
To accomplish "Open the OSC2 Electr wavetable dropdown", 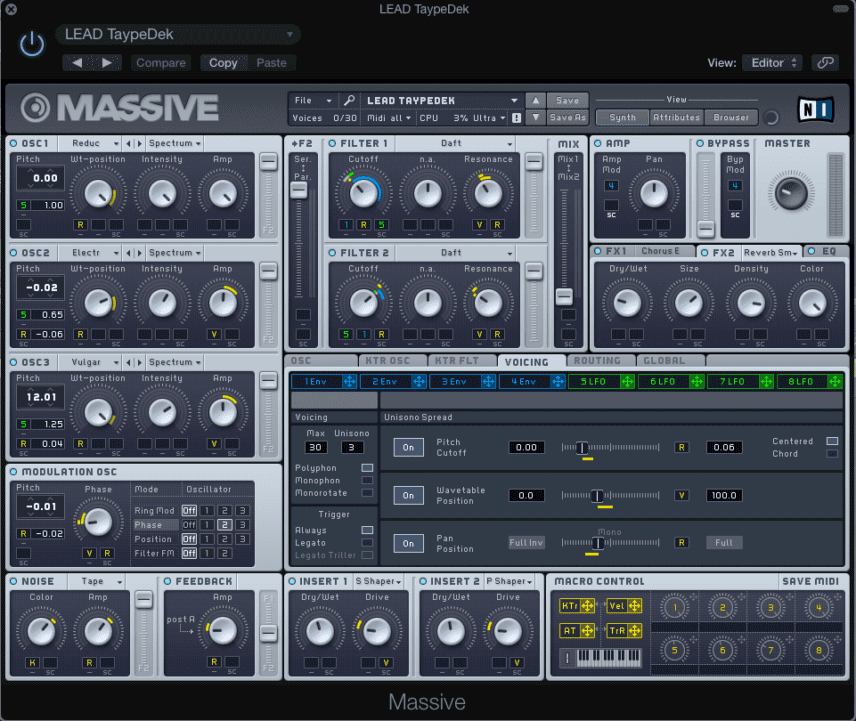I will pos(94,253).
